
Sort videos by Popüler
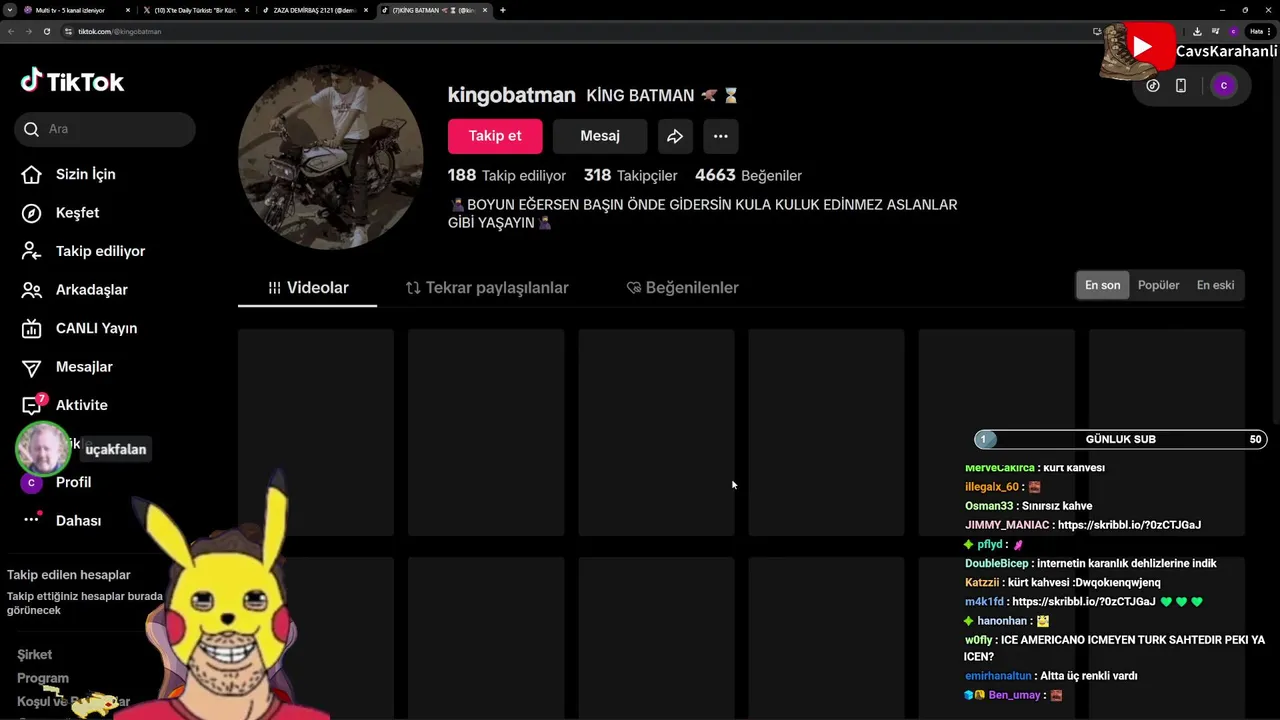coord(1159,285)
